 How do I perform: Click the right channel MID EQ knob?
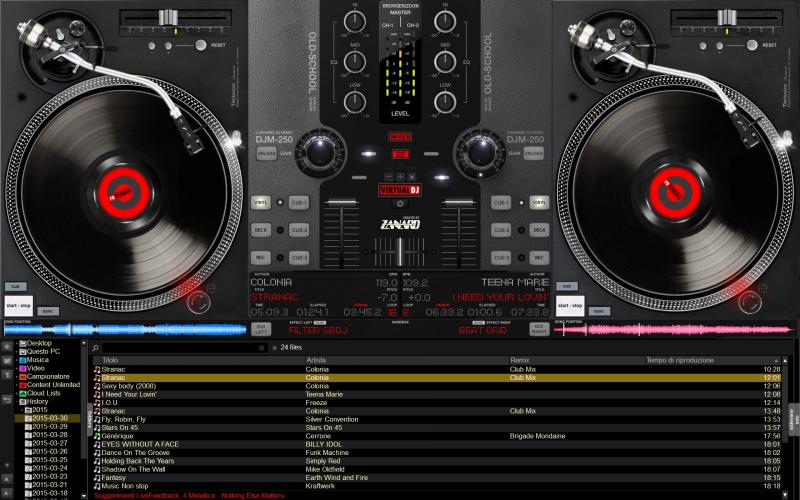pos(445,62)
